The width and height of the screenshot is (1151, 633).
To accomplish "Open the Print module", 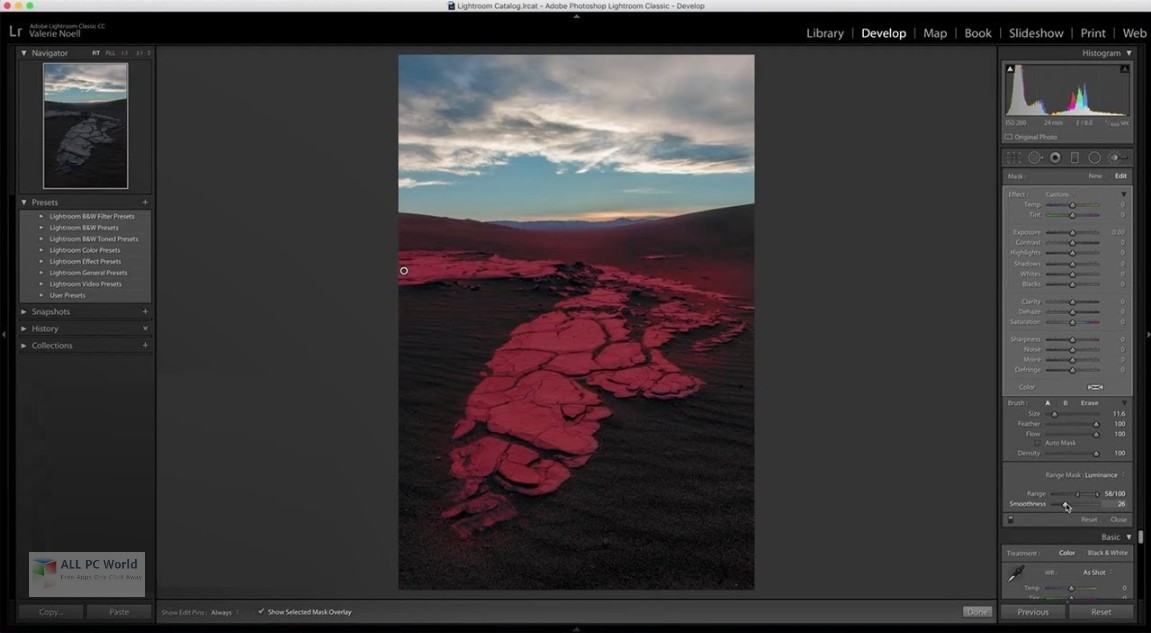I will 1092,33.
